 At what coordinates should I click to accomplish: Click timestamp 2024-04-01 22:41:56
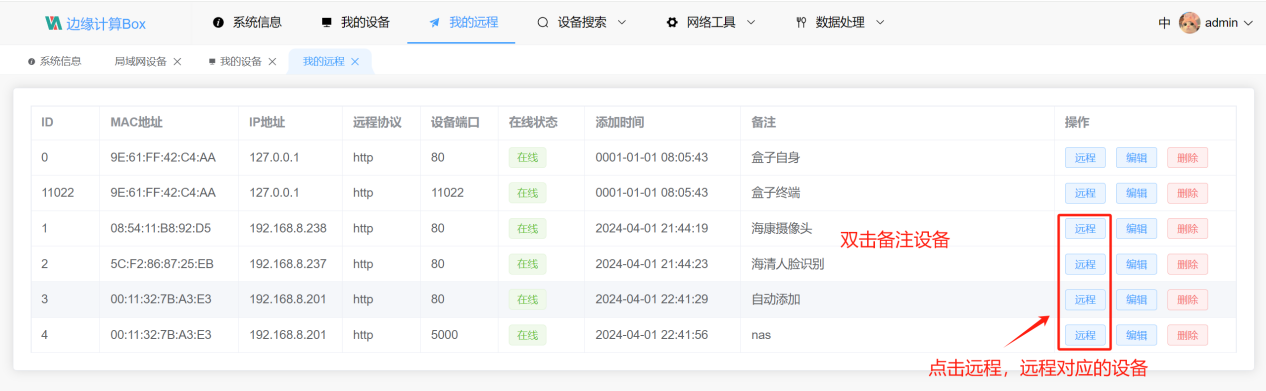point(652,335)
